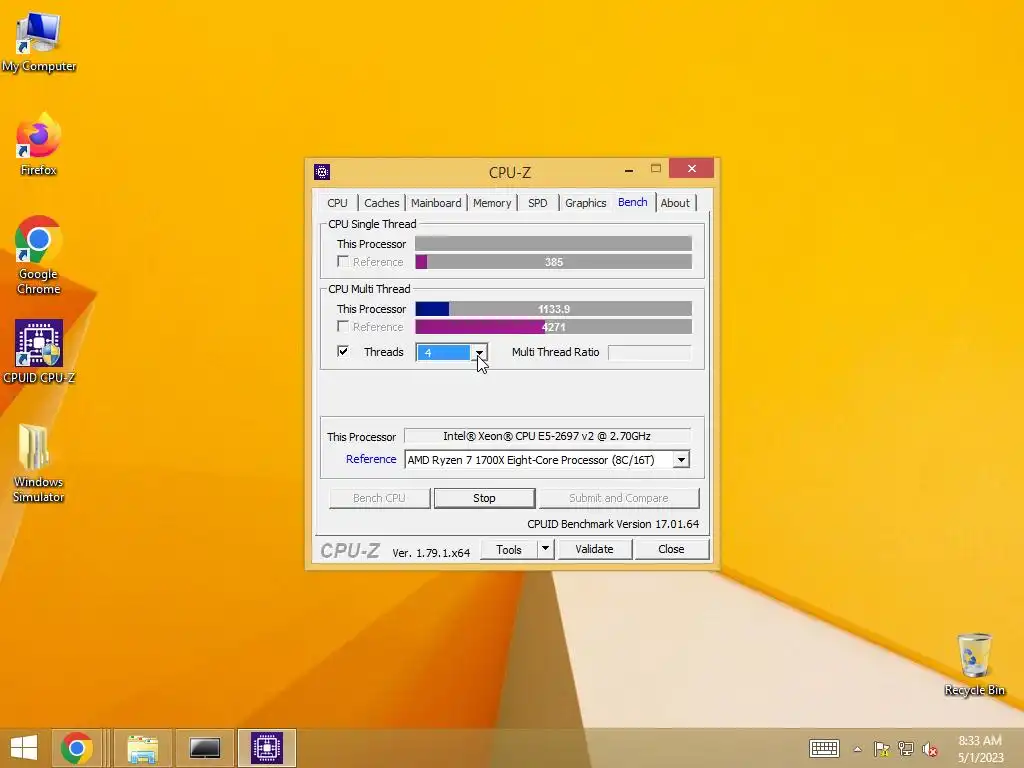Click the Windows Start button
Screen dimensions: 1024x768
[x=24, y=748]
